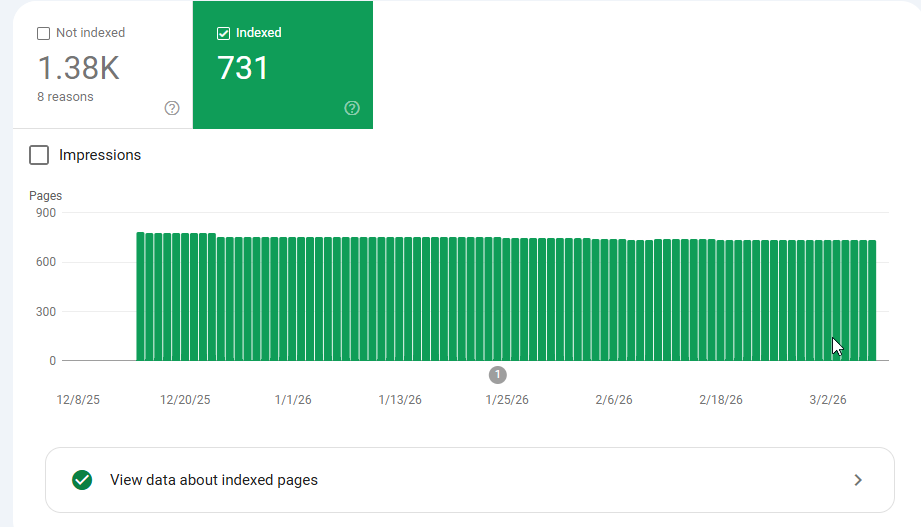Click the 300 value on Pages axis
This screenshot has width=921, height=527.
tap(46, 311)
